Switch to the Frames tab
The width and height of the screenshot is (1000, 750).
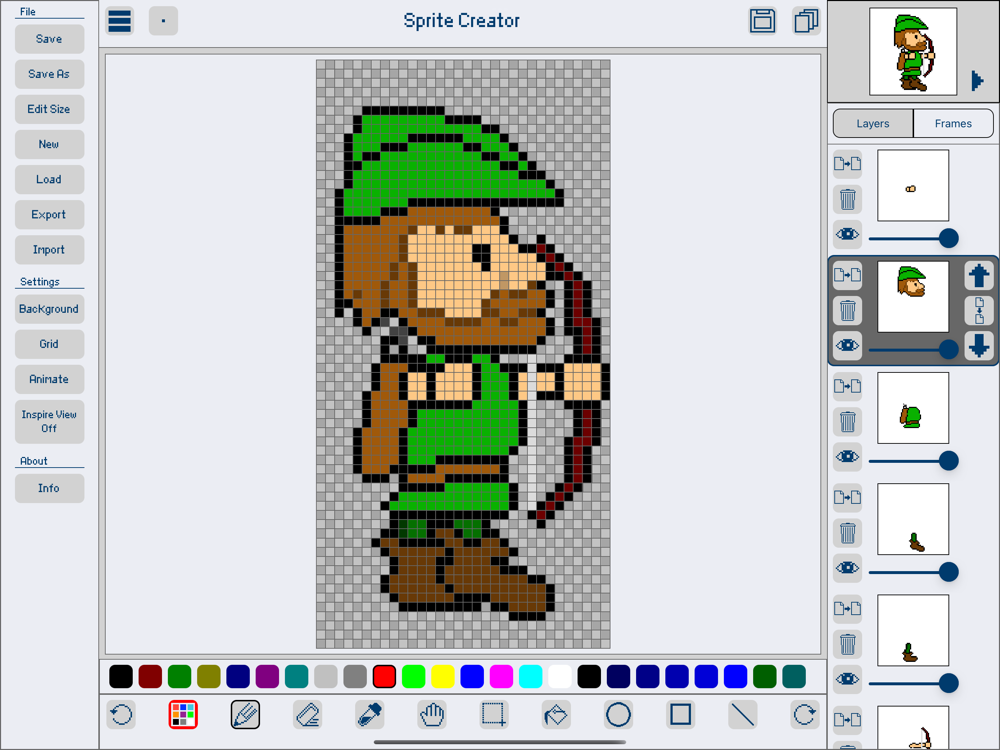pyautogui.click(x=953, y=123)
